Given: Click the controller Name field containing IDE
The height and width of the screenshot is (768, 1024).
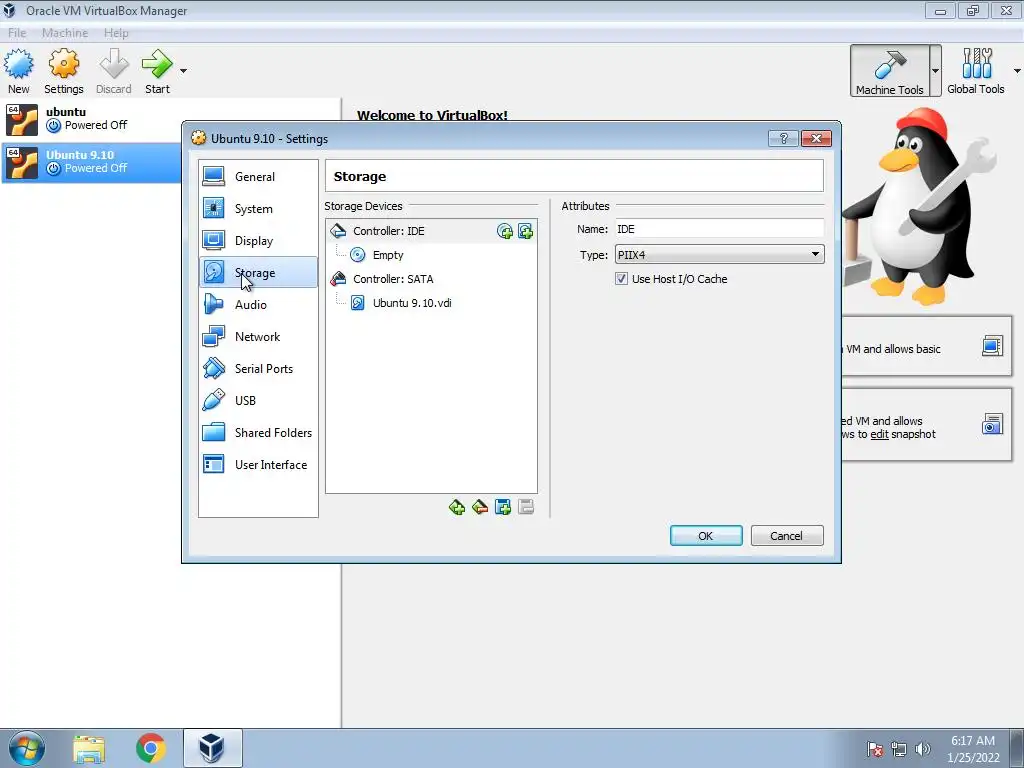Looking at the screenshot, I should click(719, 229).
